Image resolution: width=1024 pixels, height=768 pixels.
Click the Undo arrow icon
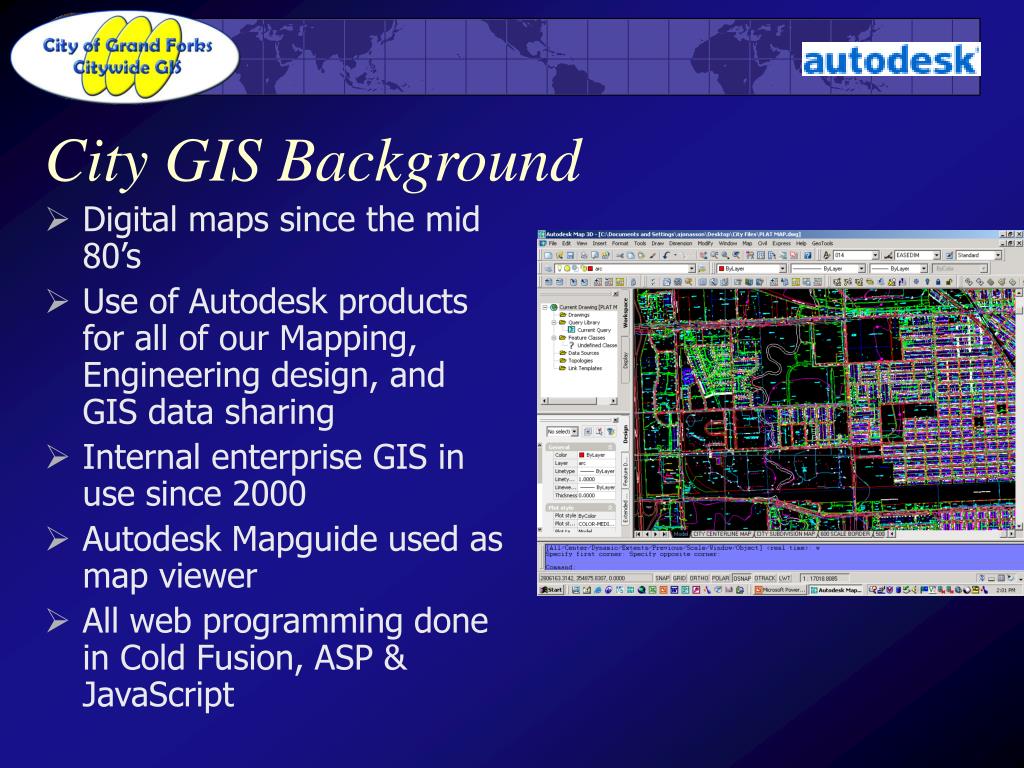665,255
